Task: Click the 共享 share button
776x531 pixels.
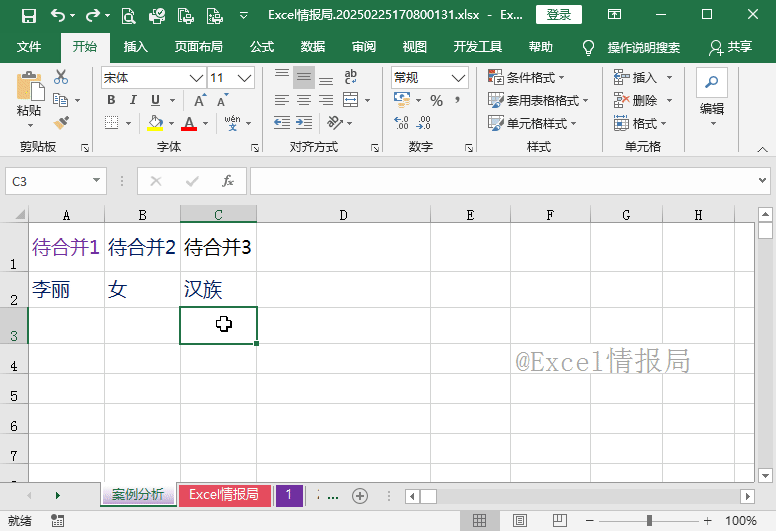Action: pyautogui.click(x=730, y=47)
